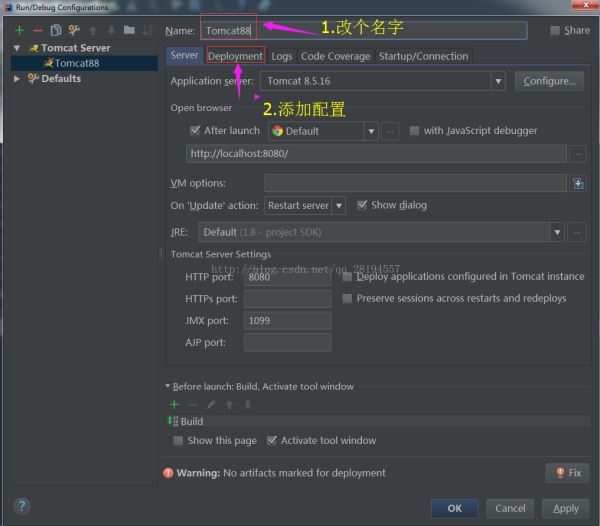Create new folder for configurations
This screenshot has height=526, width=600.
tap(129, 30)
